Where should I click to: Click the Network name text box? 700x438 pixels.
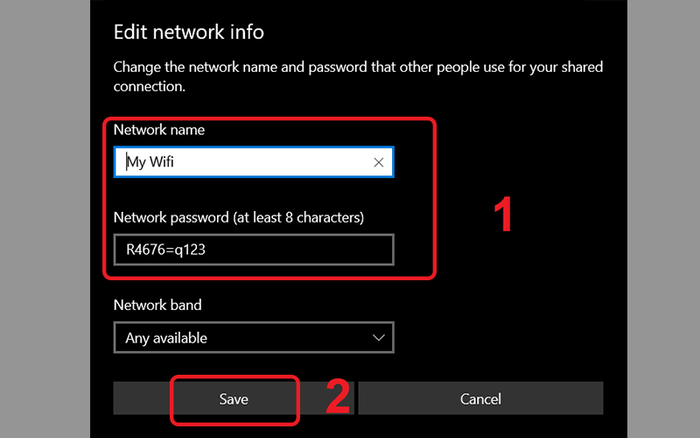pos(250,162)
